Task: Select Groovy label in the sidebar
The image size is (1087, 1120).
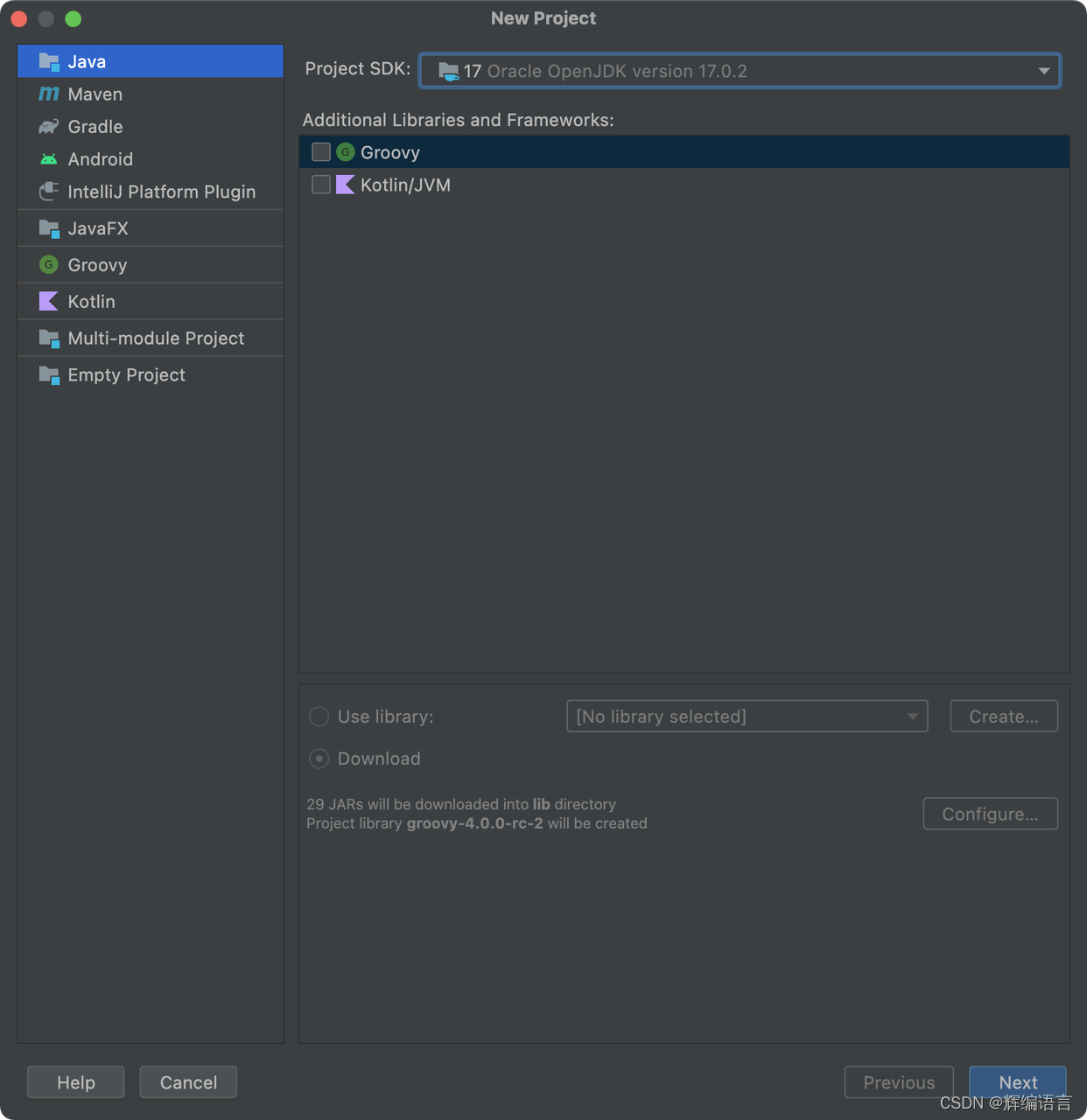Action: (98, 264)
